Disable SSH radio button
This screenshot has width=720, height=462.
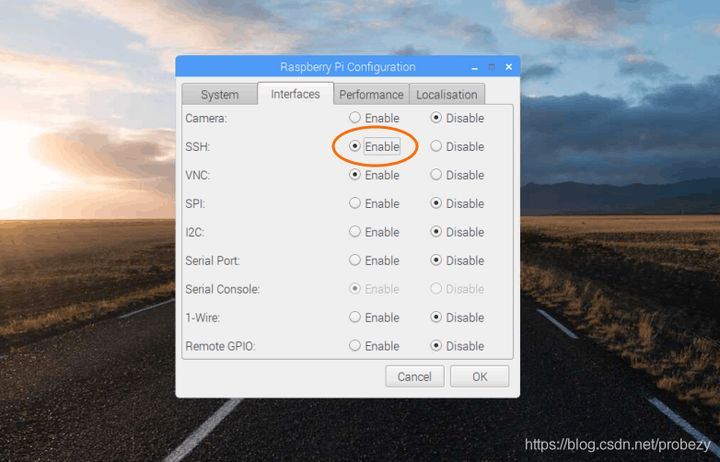(436, 146)
